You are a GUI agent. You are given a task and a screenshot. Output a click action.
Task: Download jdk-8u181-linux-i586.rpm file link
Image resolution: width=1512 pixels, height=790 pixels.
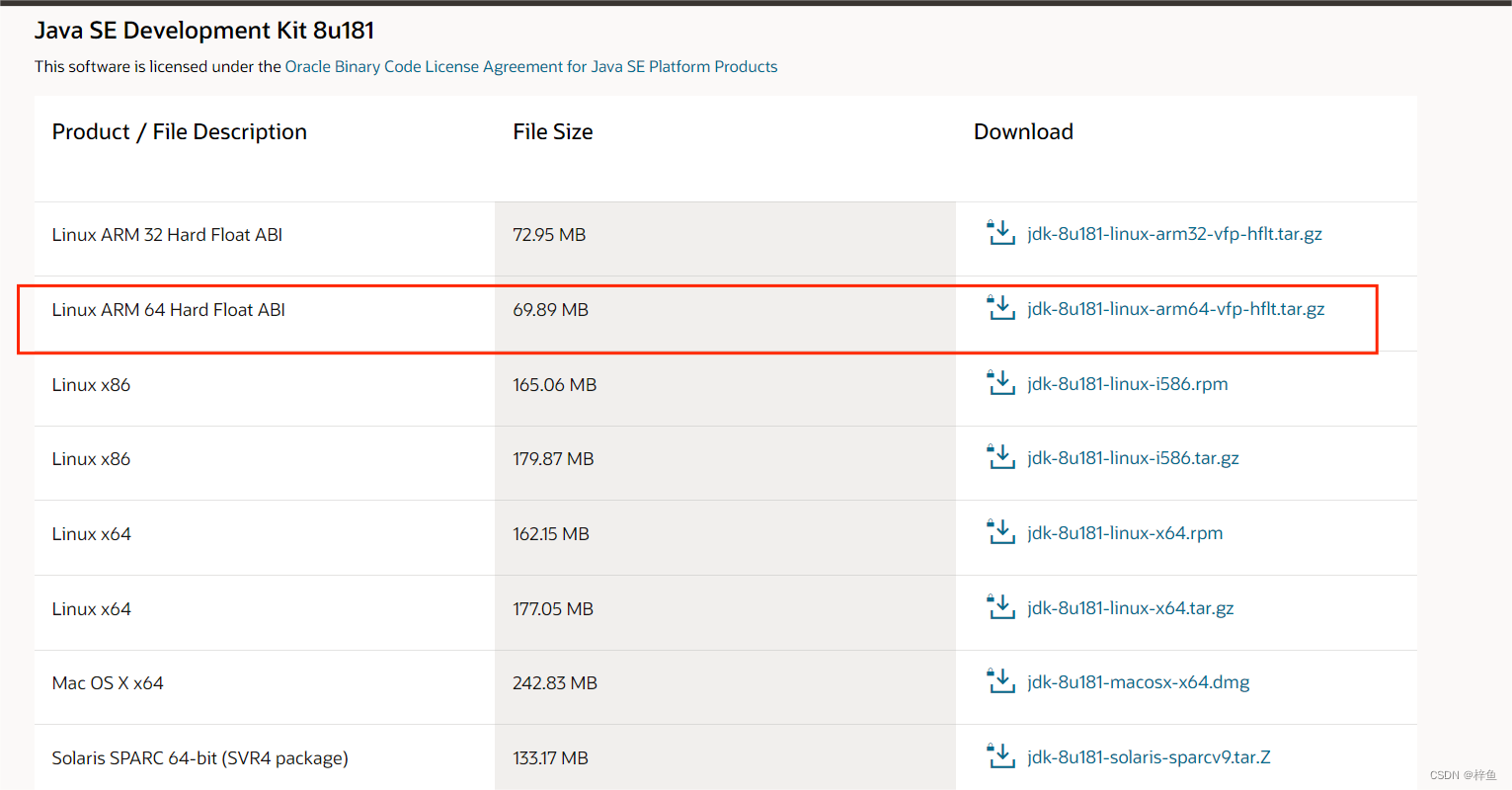pyautogui.click(x=1128, y=384)
